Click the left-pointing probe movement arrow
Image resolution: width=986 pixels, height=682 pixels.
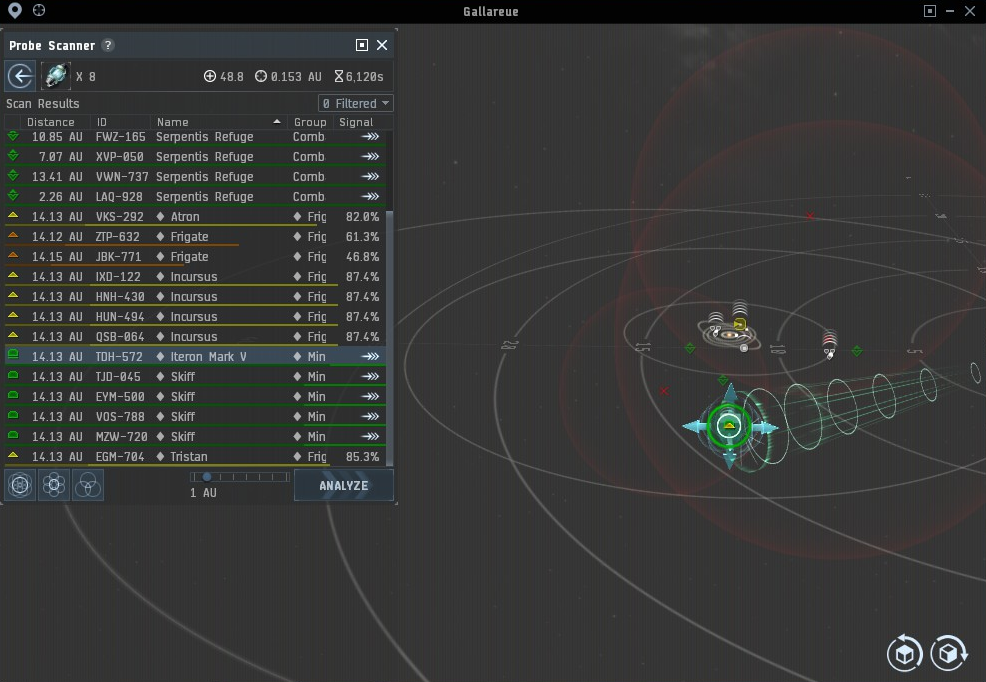tap(695, 426)
